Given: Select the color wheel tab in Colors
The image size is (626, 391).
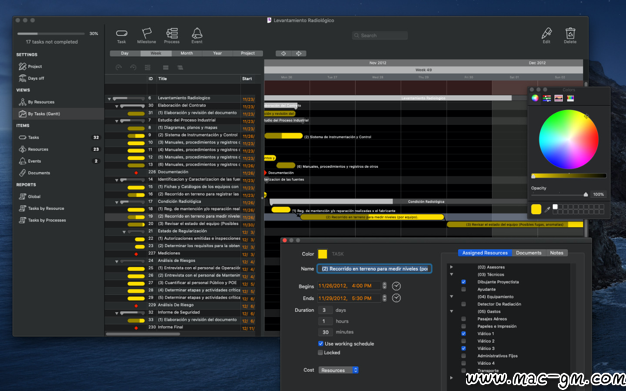Looking at the screenshot, I should click(x=535, y=98).
